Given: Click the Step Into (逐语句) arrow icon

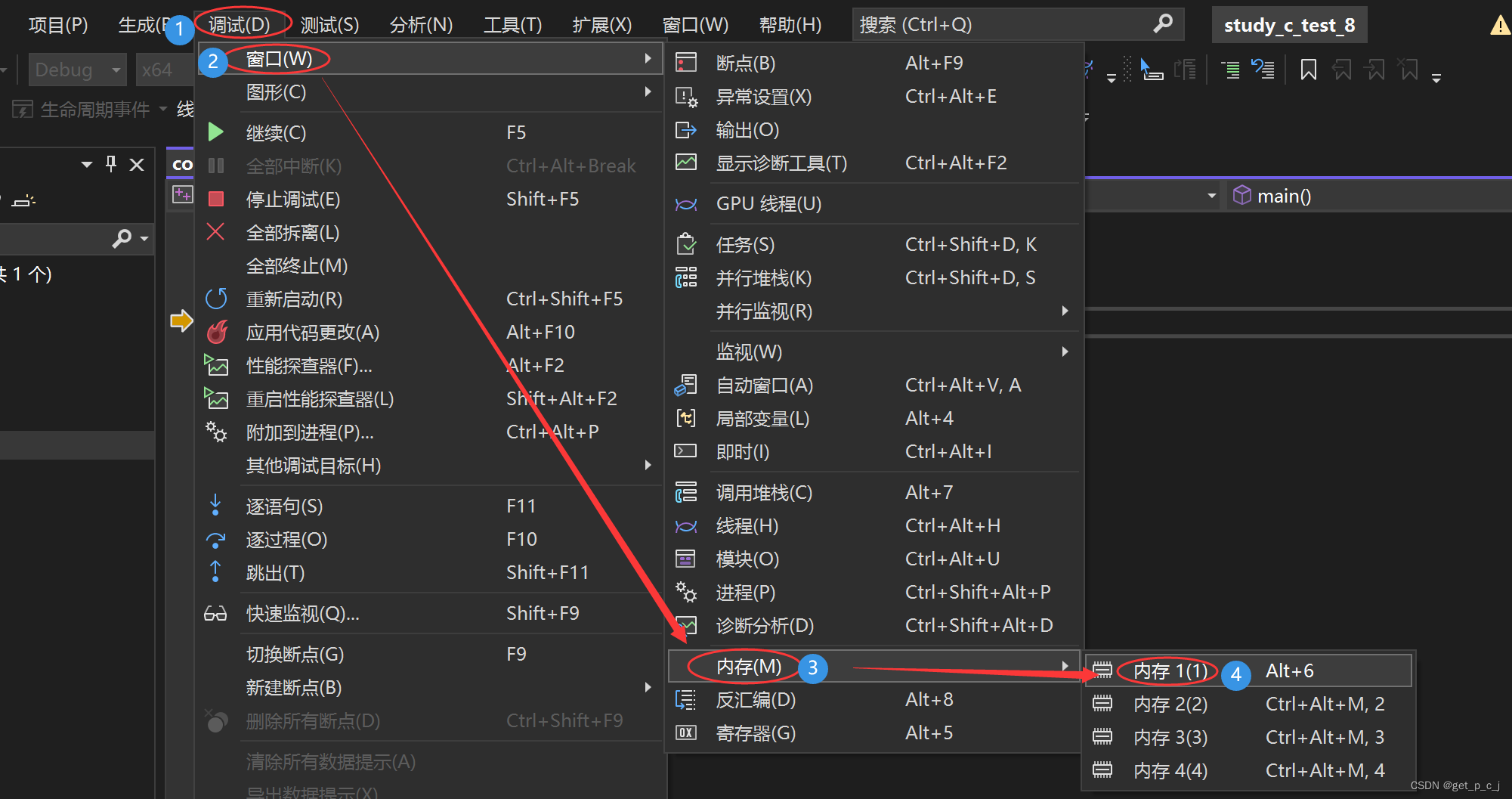Looking at the screenshot, I should (215, 505).
